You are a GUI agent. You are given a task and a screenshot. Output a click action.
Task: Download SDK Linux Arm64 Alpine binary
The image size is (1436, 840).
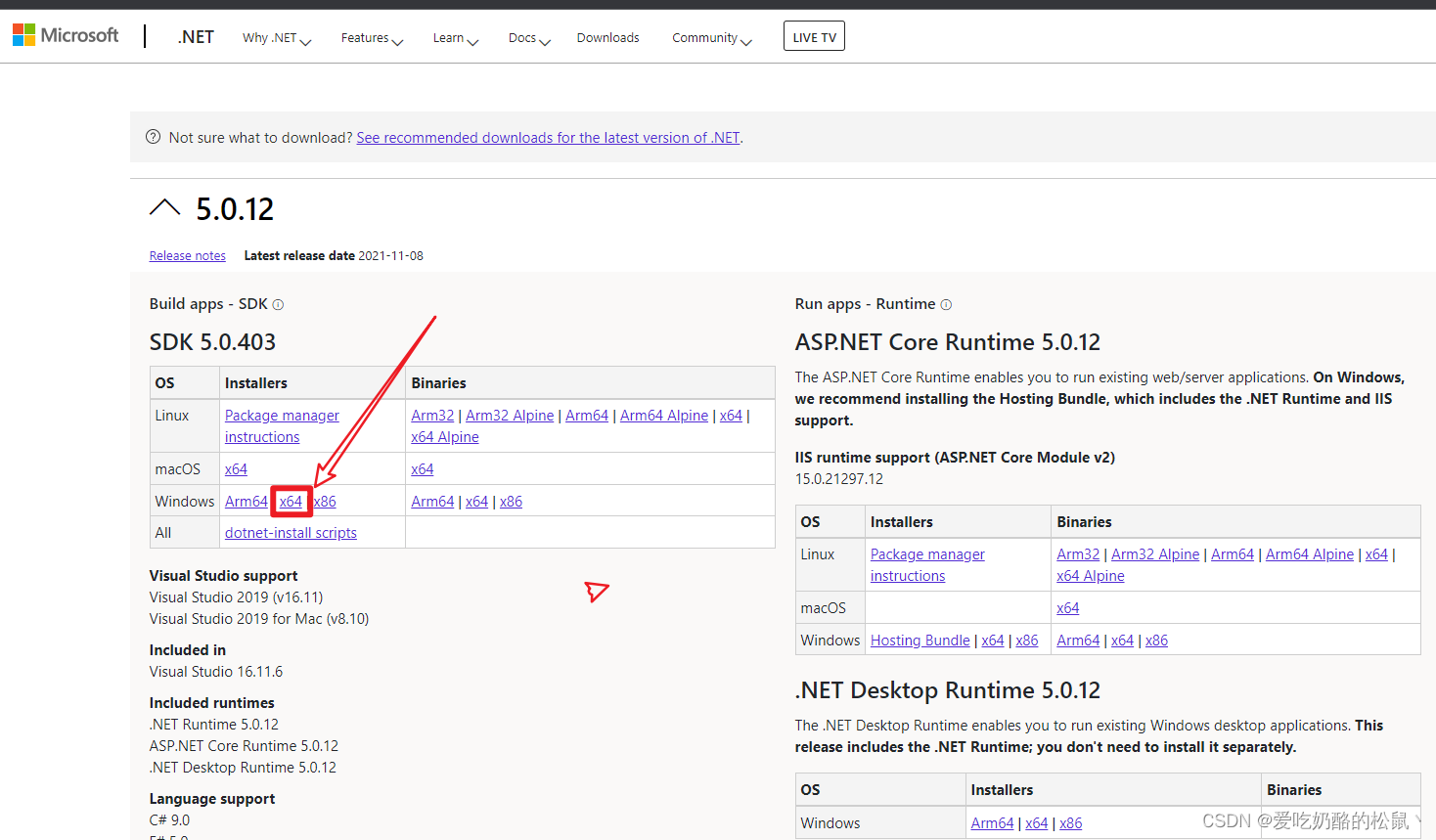click(x=664, y=416)
